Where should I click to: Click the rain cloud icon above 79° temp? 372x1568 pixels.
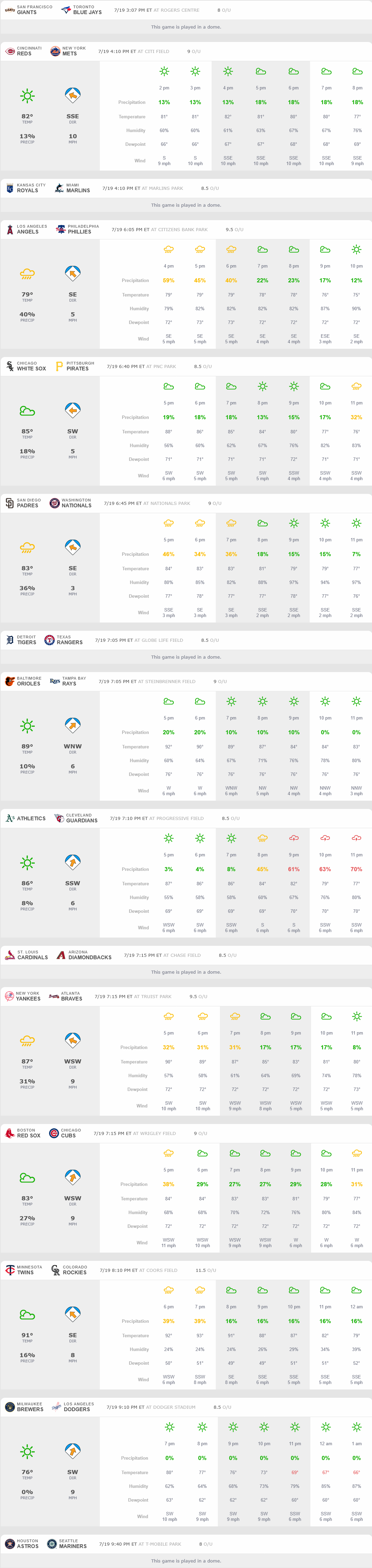(28, 274)
